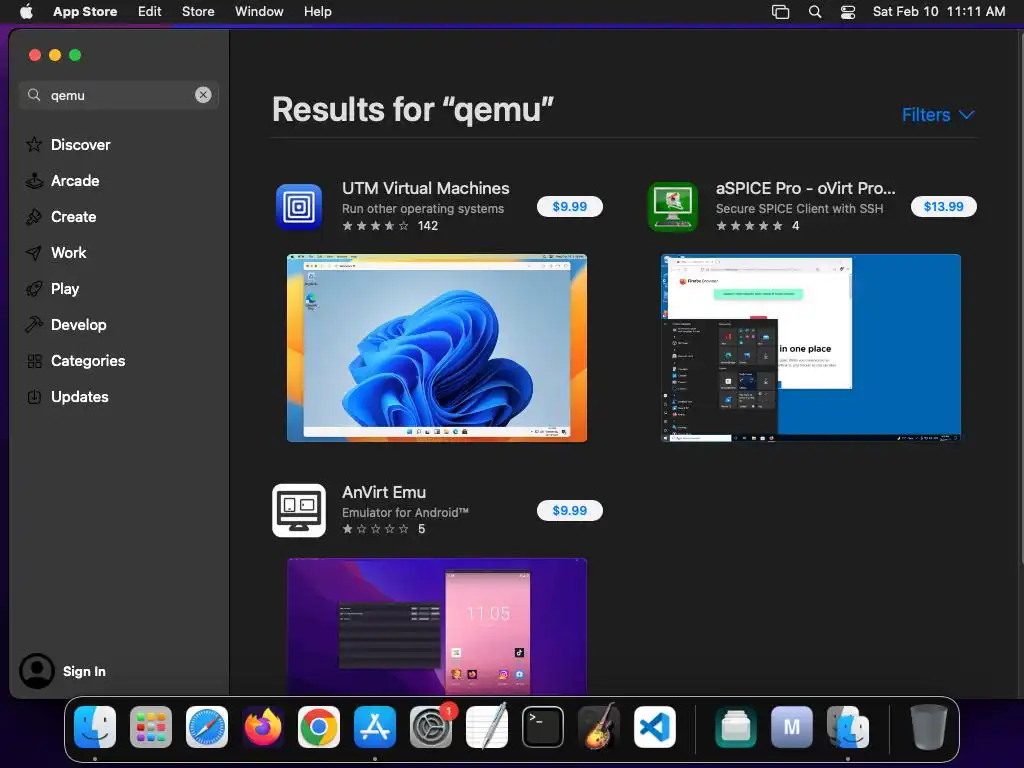The width and height of the screenshot is (1024, 768).
Task: Open the AnVirt Emu app icon
Action: [x=298, y=511]
